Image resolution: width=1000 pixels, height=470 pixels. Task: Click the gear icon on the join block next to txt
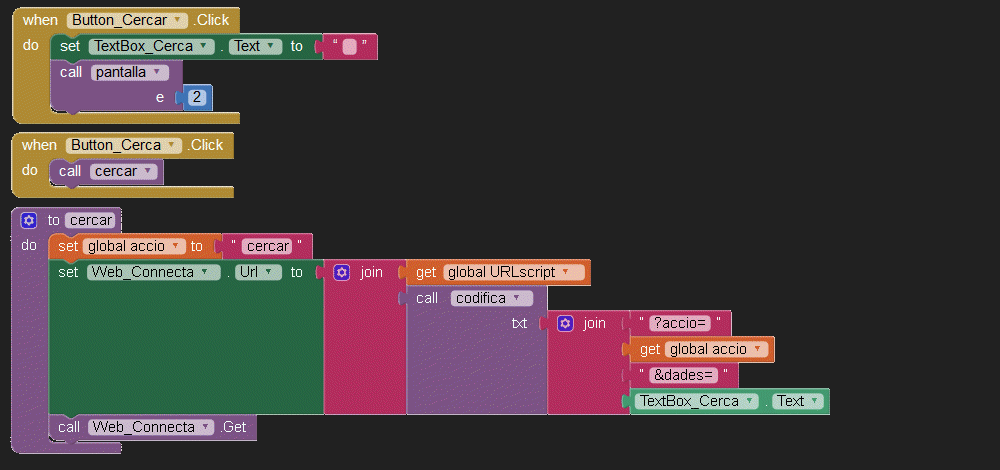(x=565, y=323)
